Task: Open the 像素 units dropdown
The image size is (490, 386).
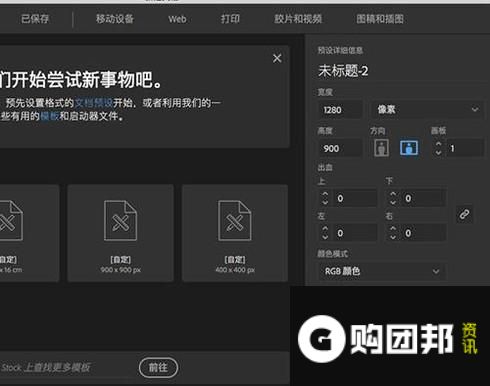Action: point(427,110)
